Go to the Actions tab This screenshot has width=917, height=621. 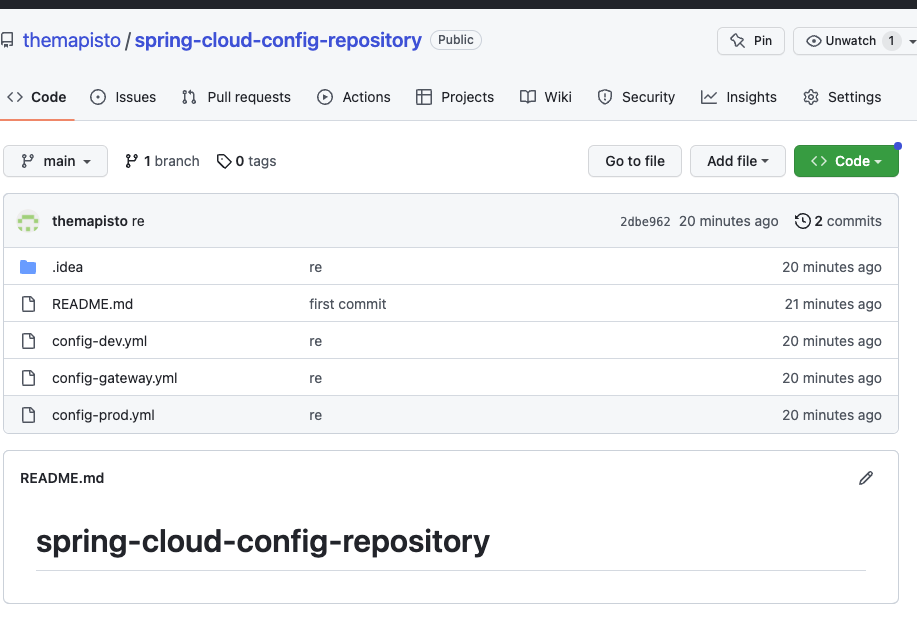353,97
